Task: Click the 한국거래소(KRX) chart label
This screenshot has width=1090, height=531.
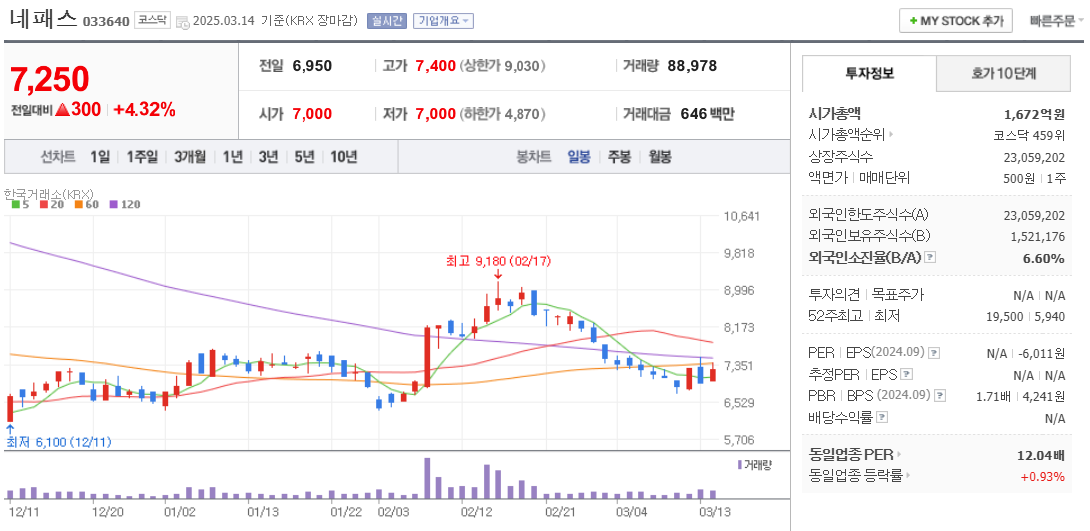Action: click(49, 193)
